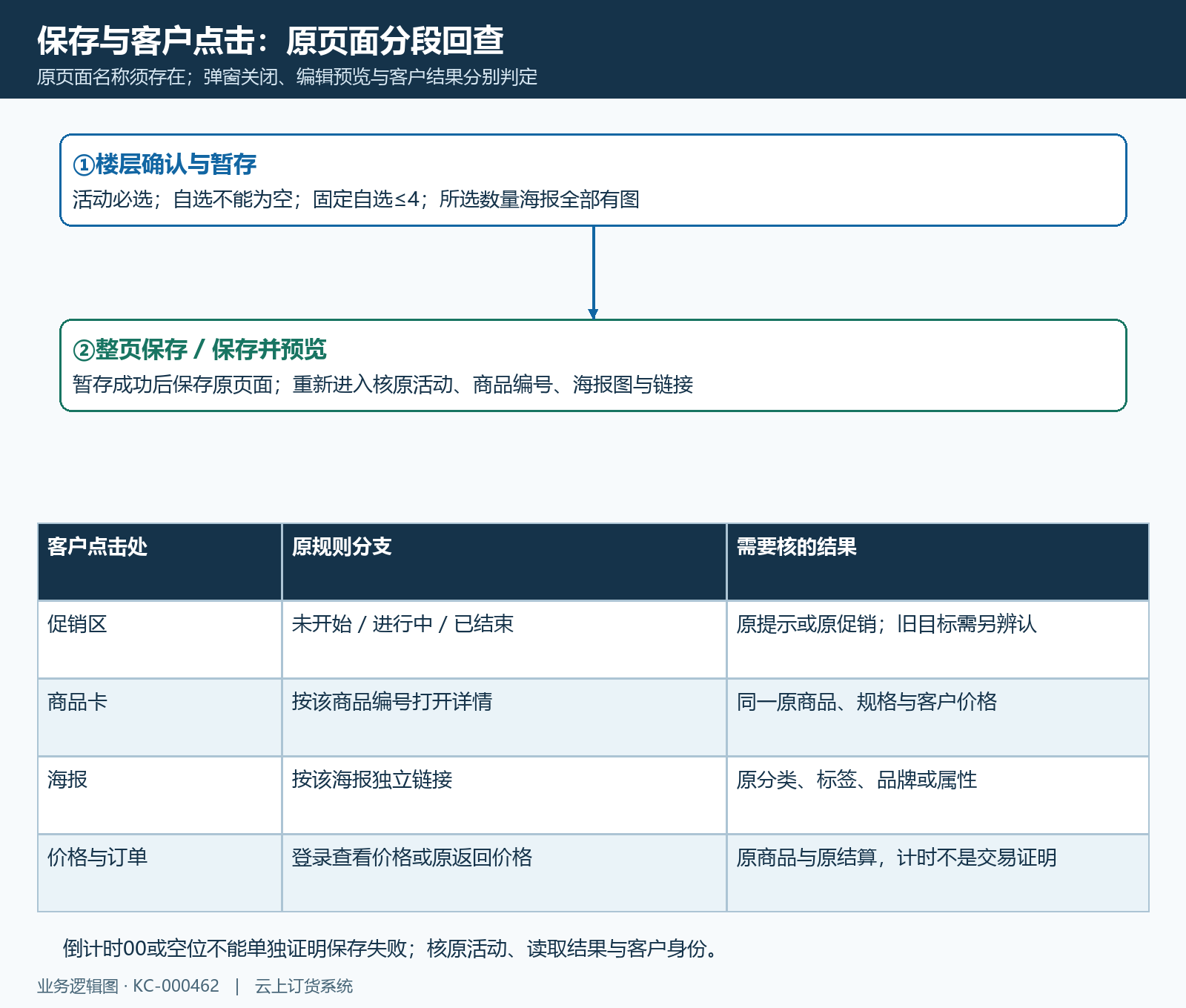Click the heading ①楼层确认与暂存
This screenshot has height=1008, width=1186.
tap(165, 164)
